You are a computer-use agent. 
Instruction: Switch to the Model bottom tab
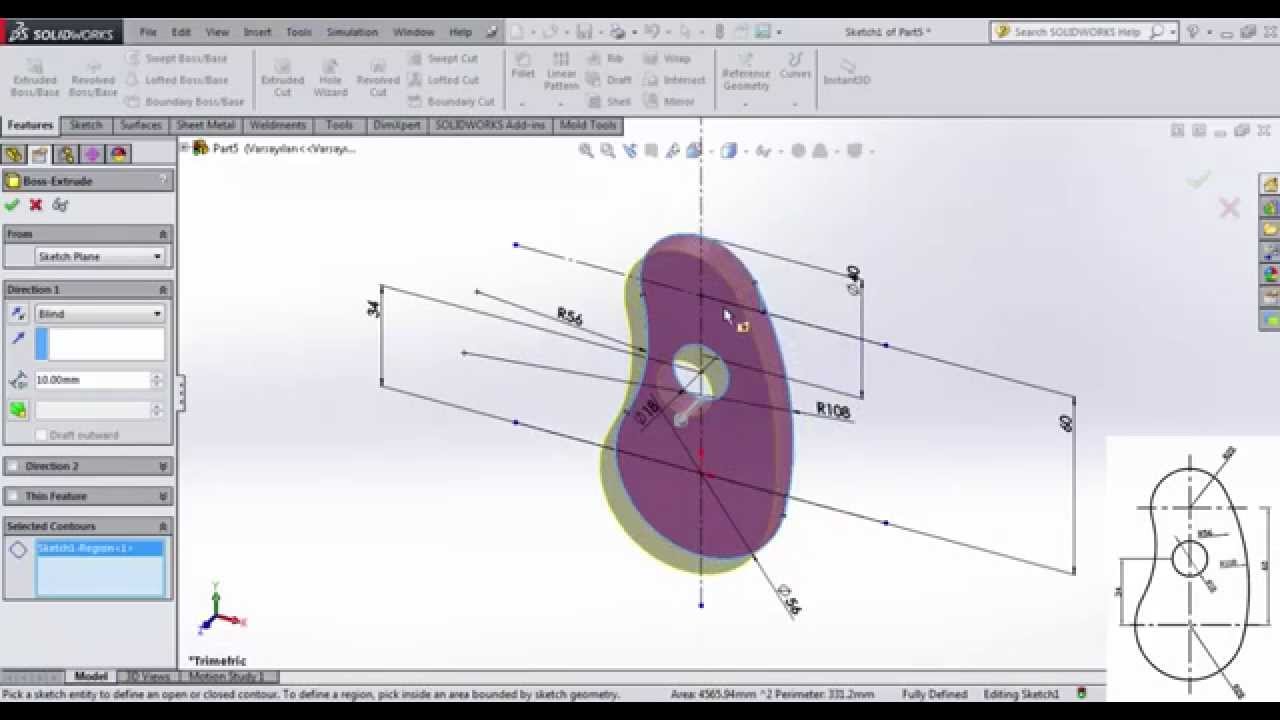91,677
